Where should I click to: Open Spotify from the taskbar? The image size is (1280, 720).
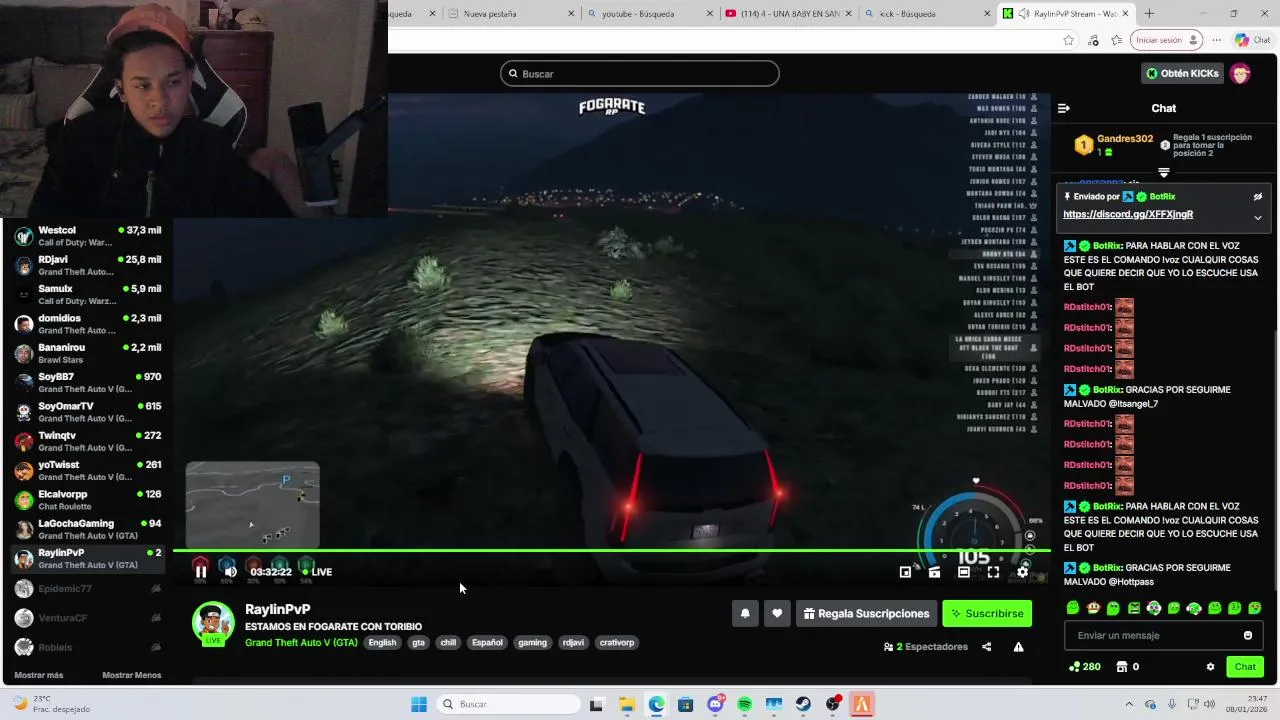click(744, 704)
